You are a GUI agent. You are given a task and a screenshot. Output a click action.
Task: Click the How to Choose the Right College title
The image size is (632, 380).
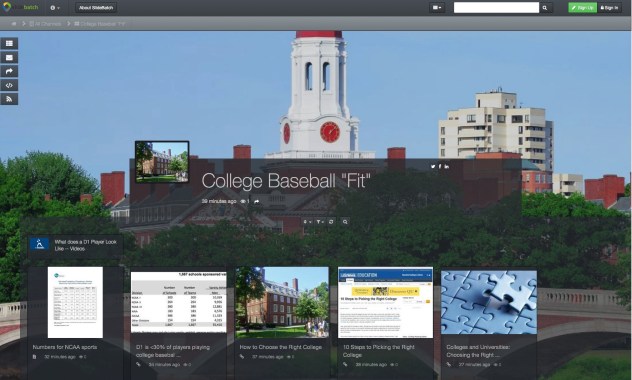tap(281, 347)
